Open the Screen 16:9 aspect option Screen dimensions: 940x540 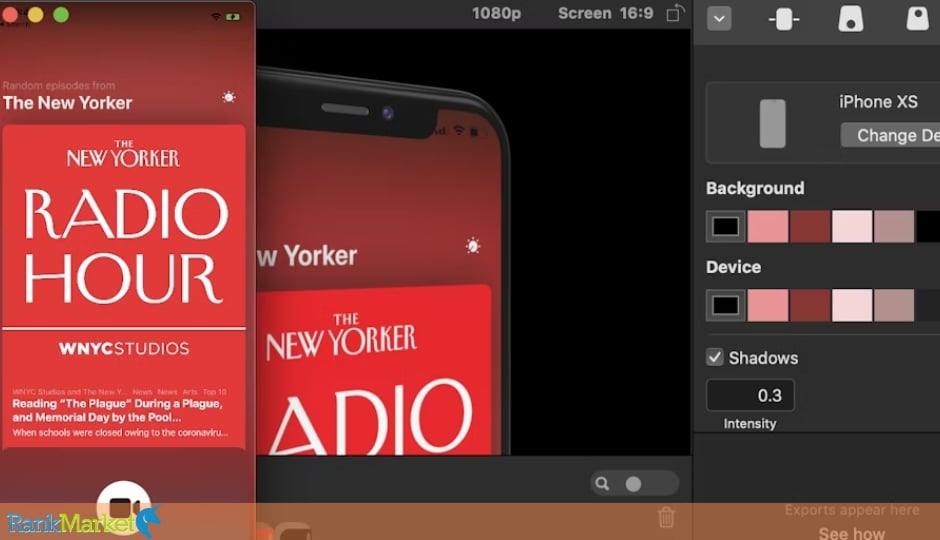[605, 13]
